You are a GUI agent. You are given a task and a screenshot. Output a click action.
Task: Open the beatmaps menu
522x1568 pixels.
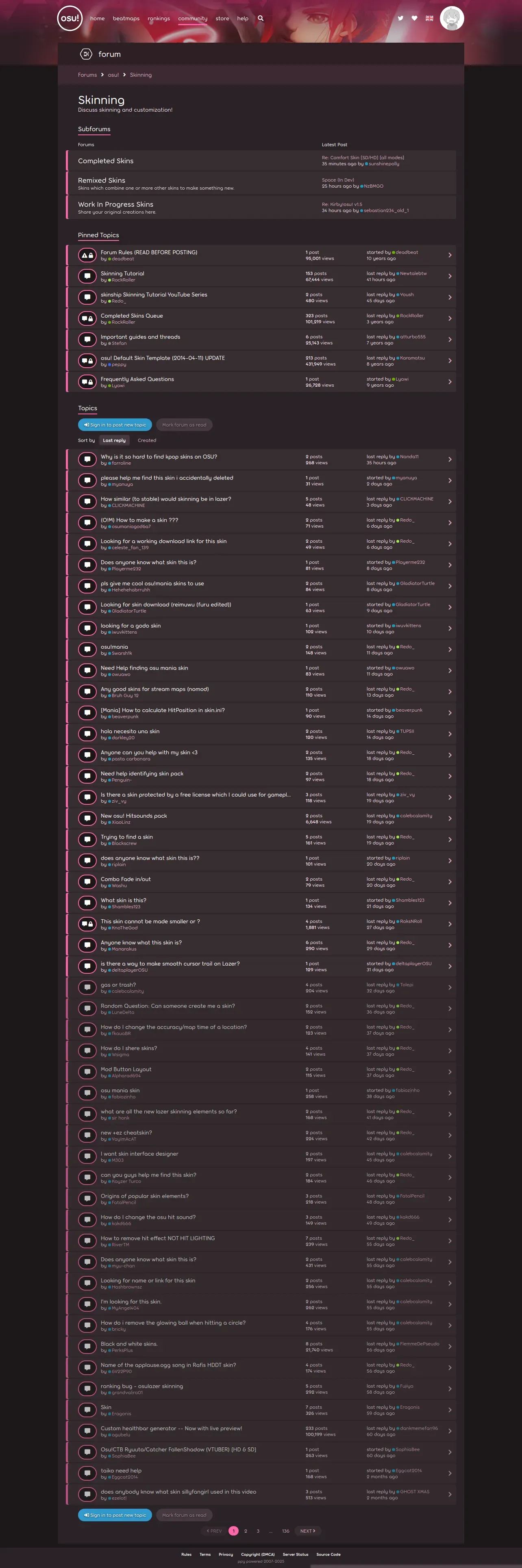click(x=126, y=18)
